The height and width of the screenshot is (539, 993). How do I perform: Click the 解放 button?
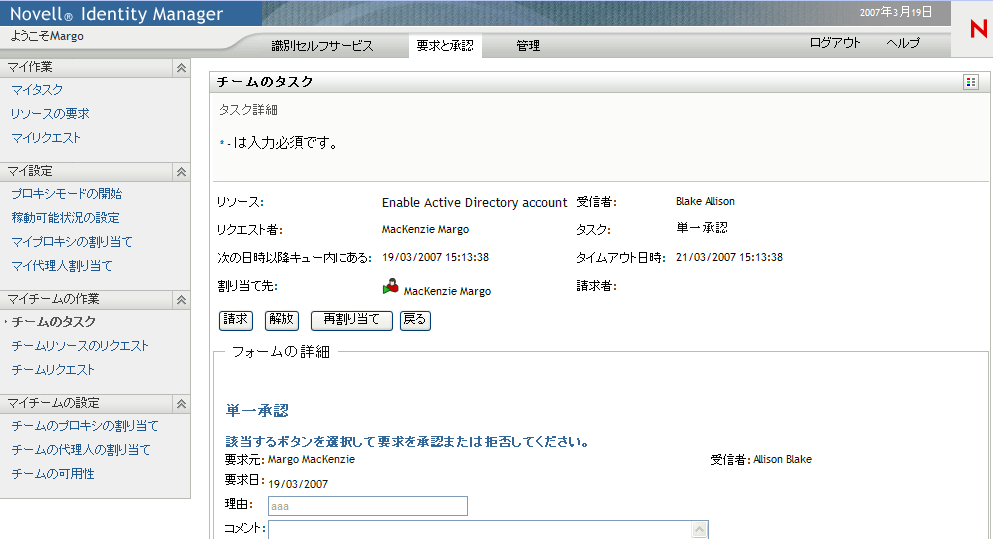(282, 320)
